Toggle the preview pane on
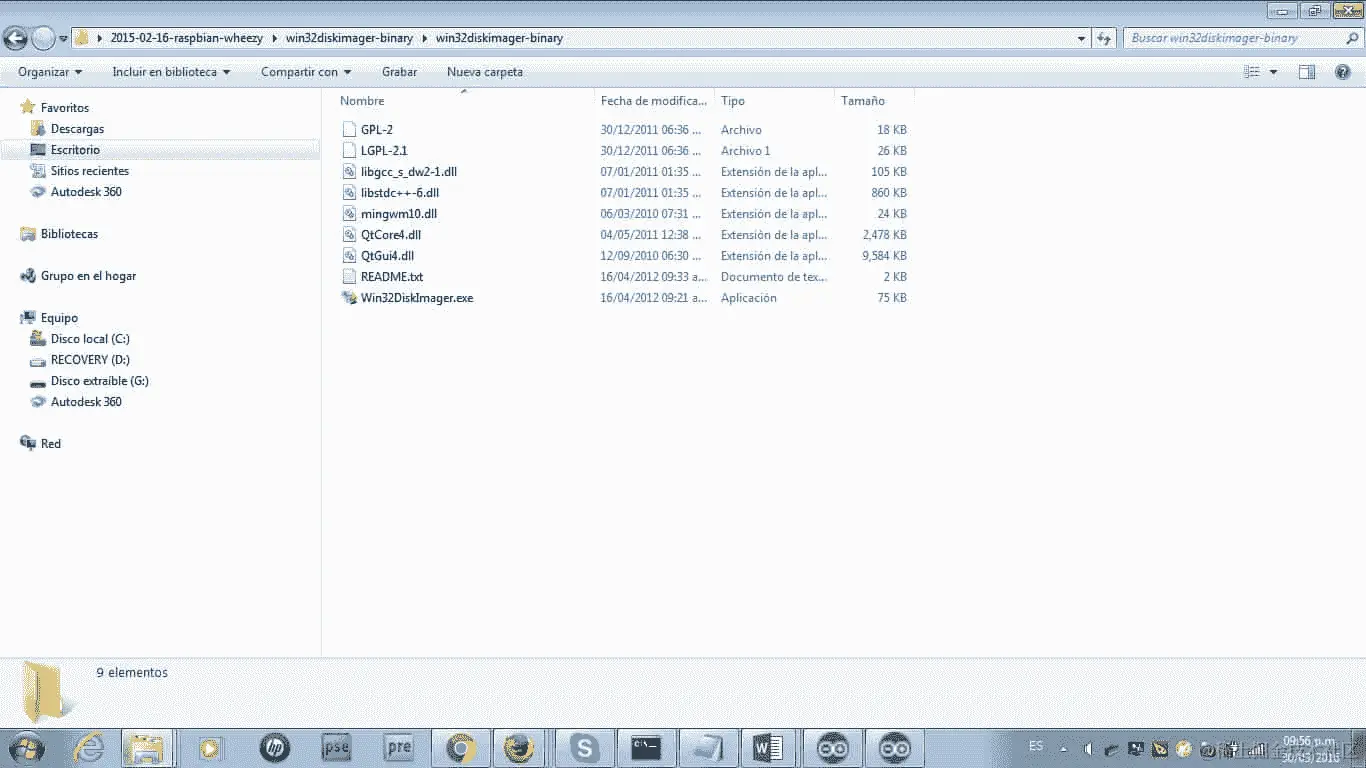This screenshot has width=1366, height=768. point(1306,71)
